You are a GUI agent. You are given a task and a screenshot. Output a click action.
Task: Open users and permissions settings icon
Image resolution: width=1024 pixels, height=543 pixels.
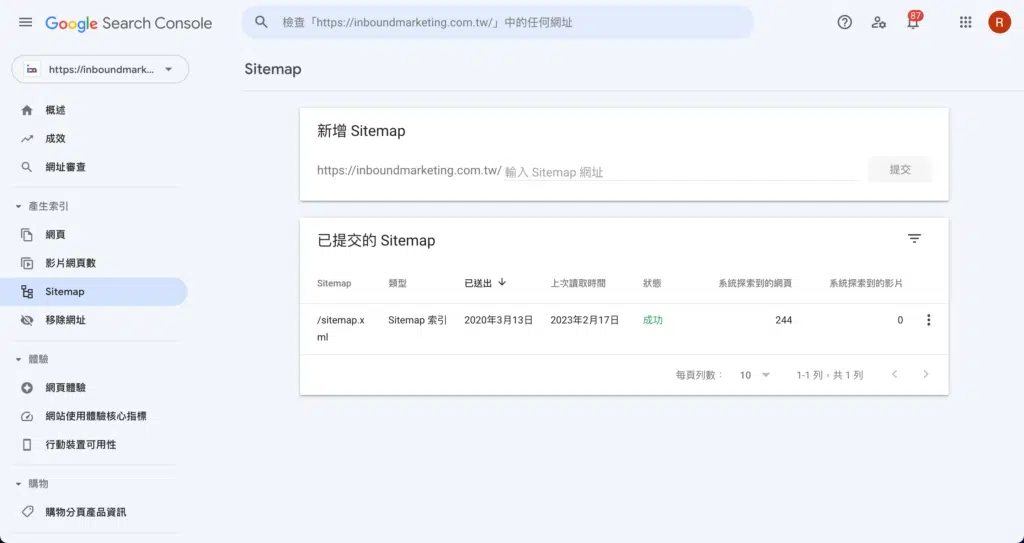click(x=878, y=22)
